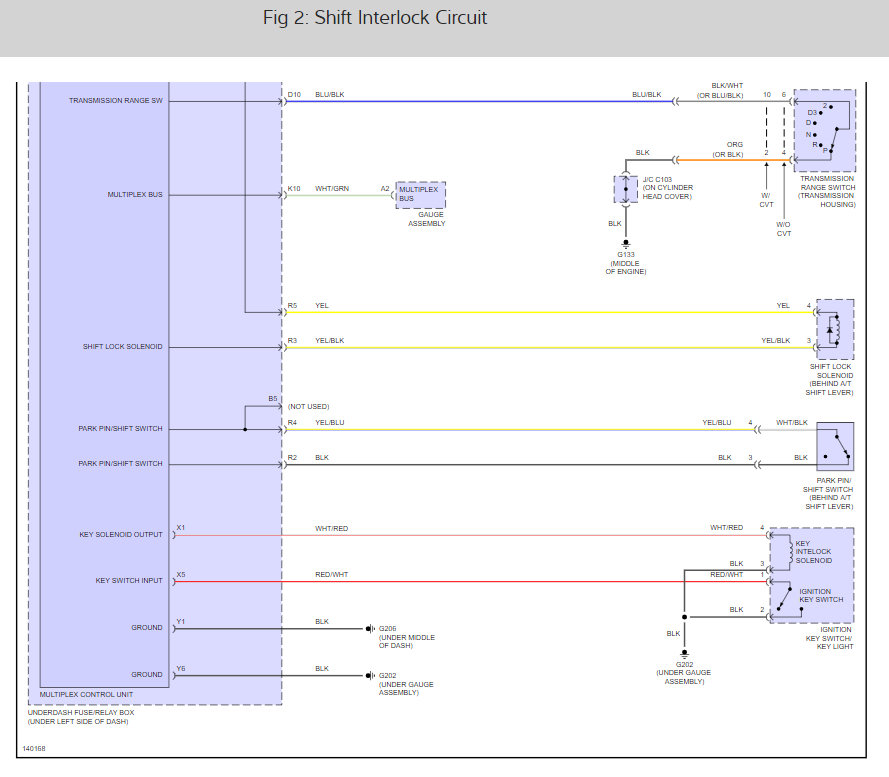
Task: Click the R2 connector pin label
Action: pos(292,457)
